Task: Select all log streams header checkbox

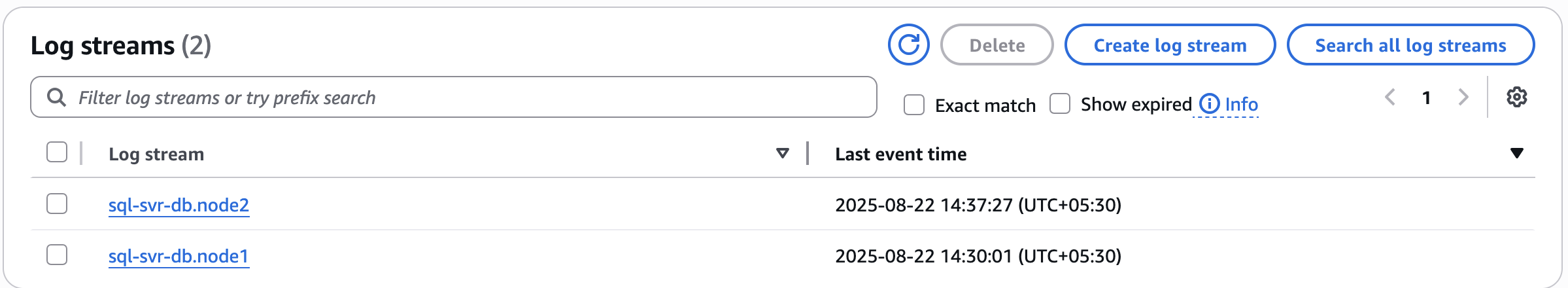Action: (57, 153)
